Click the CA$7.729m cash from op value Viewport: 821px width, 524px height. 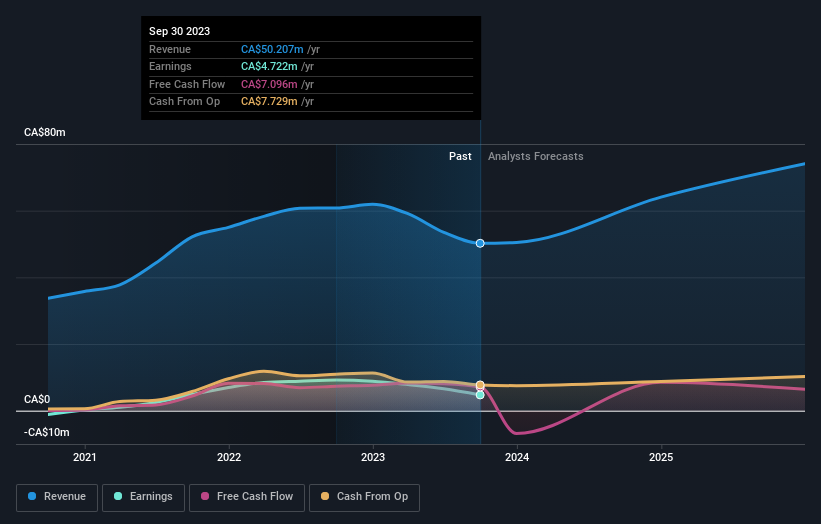[269, 102]
